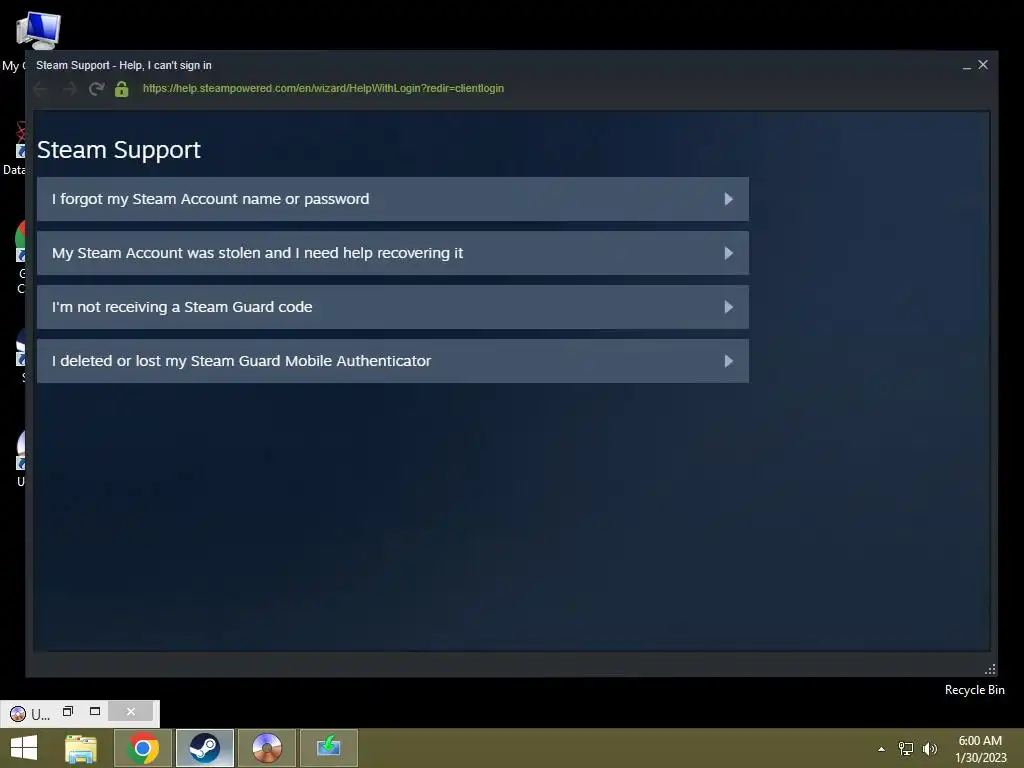Click the arrow beside forgot account name option
Viewport: 1024px width, 768px height.
pos(729,199)
